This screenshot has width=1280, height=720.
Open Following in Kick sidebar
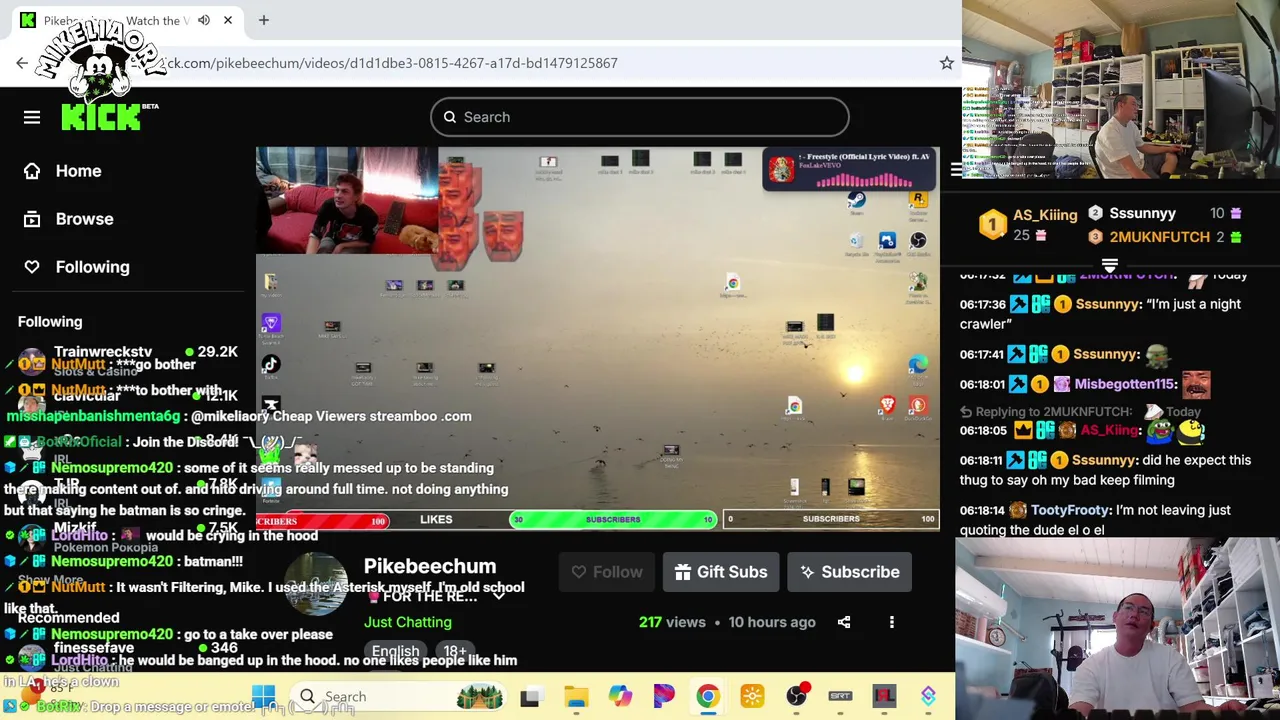[x=92, y=267]
